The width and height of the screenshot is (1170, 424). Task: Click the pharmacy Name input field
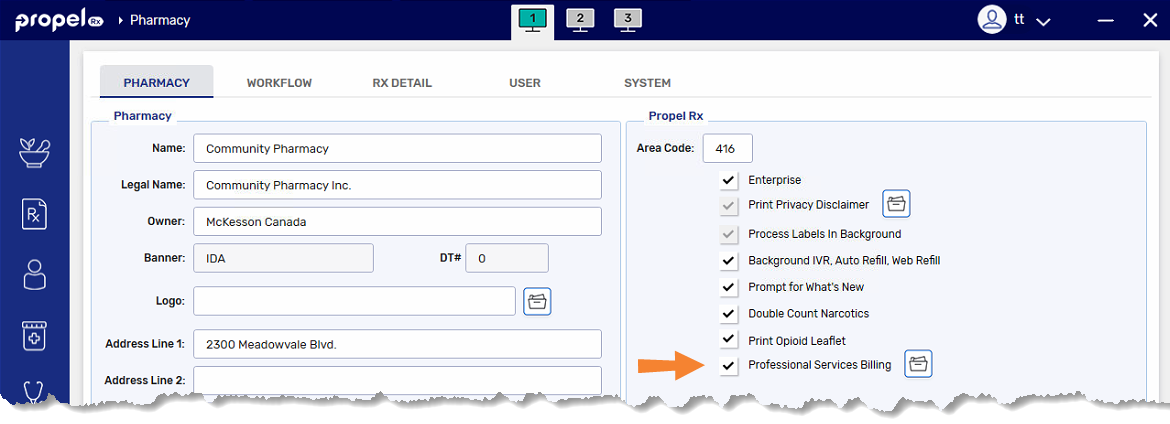pyautogui.click(x=397, y=148)
